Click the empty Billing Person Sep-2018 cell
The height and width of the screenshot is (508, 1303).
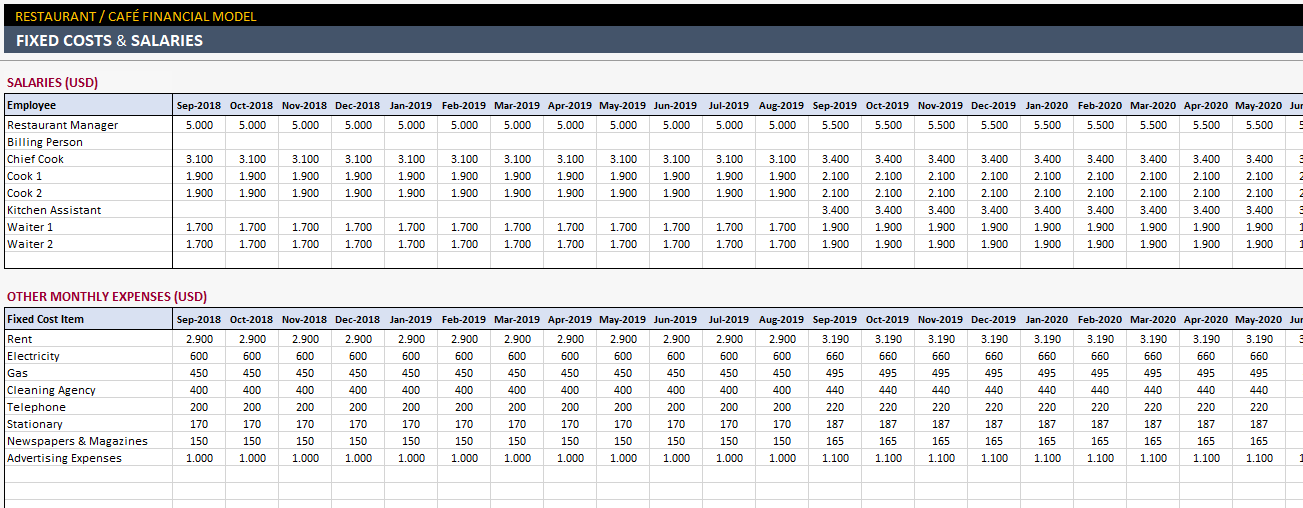click(x=199, y=142)
